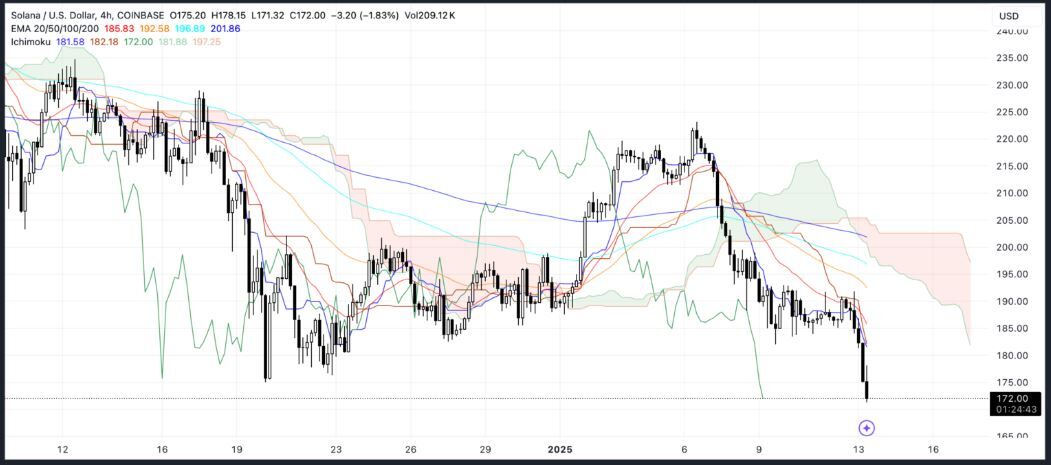Click the 185.00 price axis label
The width and height of the screenshot is (1051, 465).
tap(1010, 328)
